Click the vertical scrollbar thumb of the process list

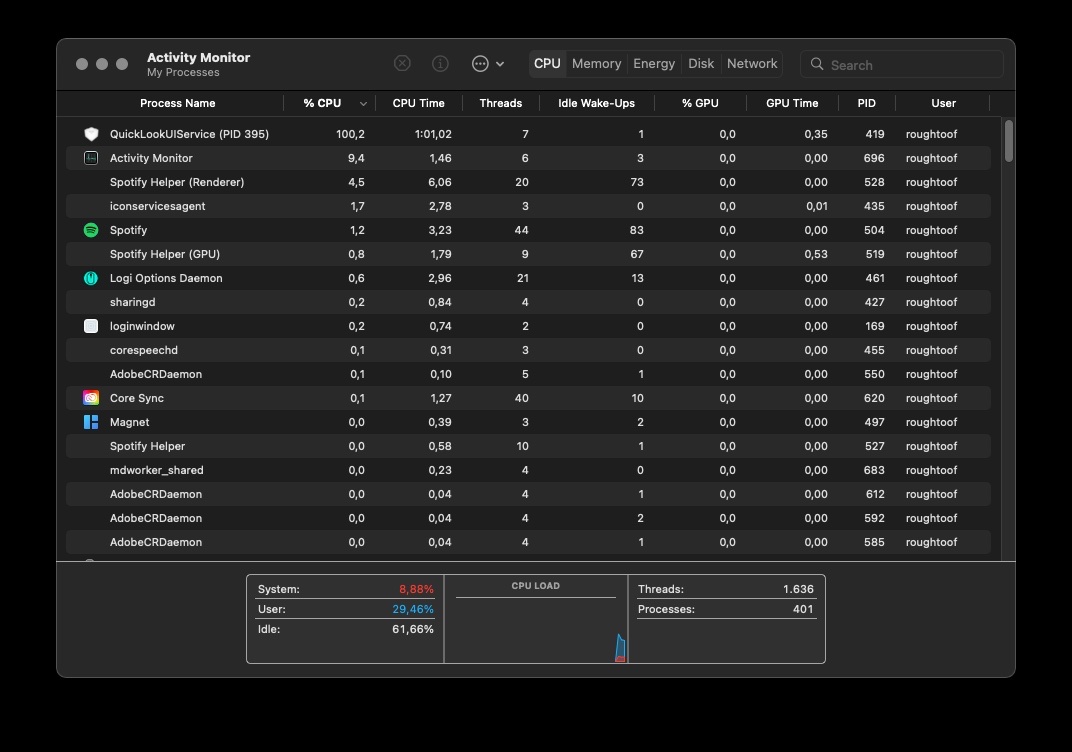click(1008, 141)
